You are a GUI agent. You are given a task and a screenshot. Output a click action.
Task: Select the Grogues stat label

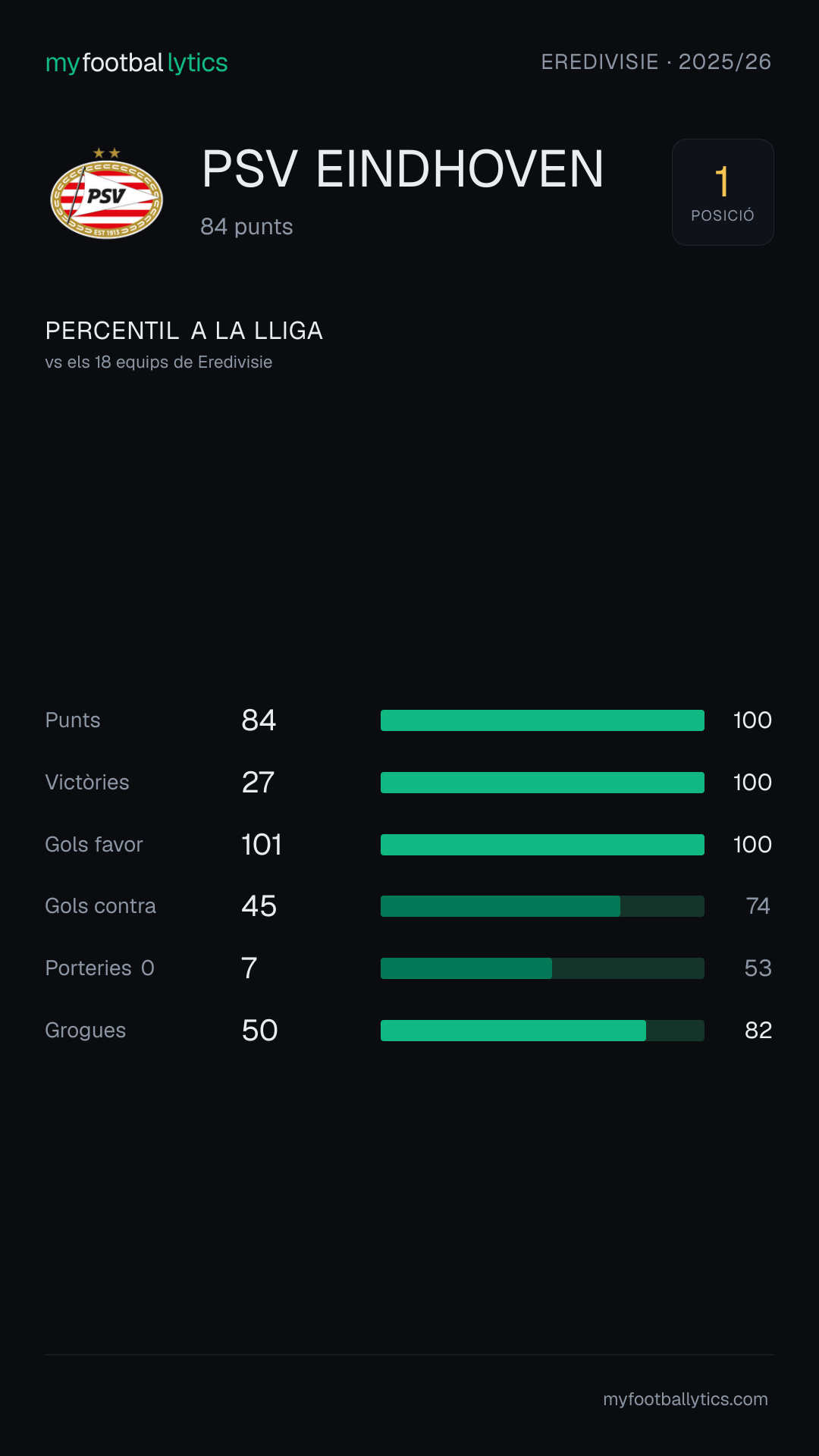[x=86, y=1031]
